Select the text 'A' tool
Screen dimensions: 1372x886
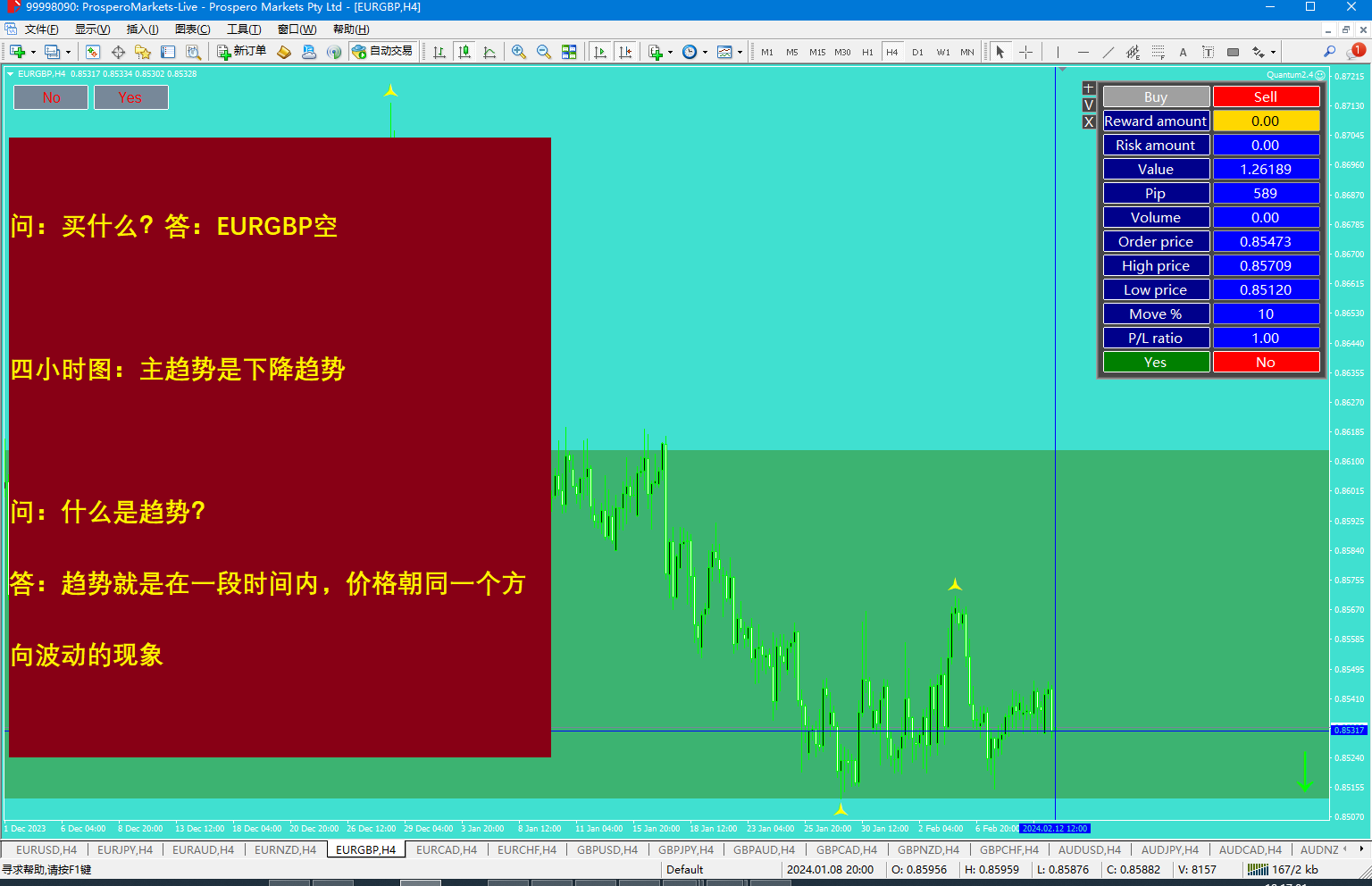(x=1183, y=52)
